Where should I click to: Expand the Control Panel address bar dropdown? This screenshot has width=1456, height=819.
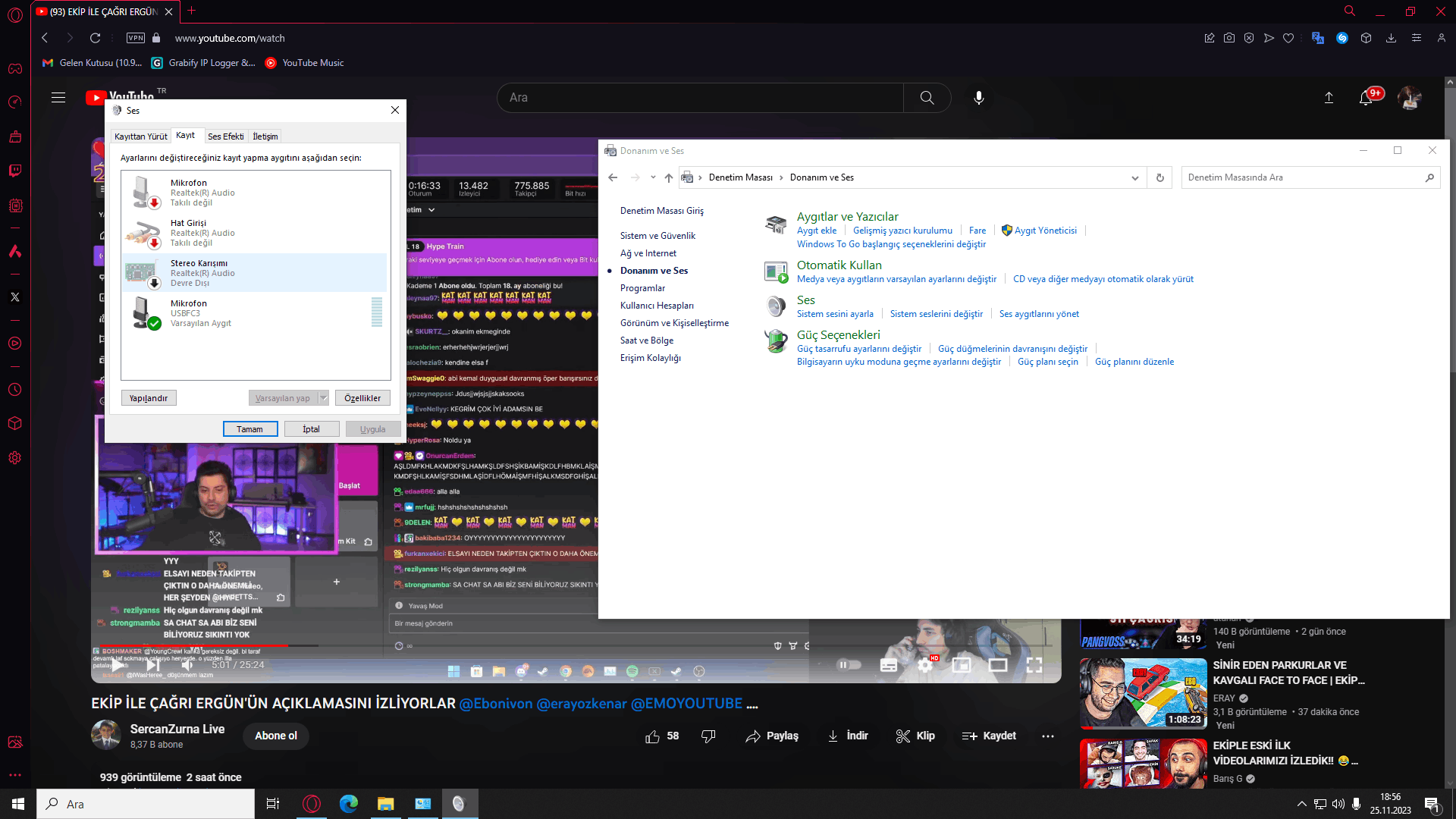pyautogui.click(x=1134, y=177)
